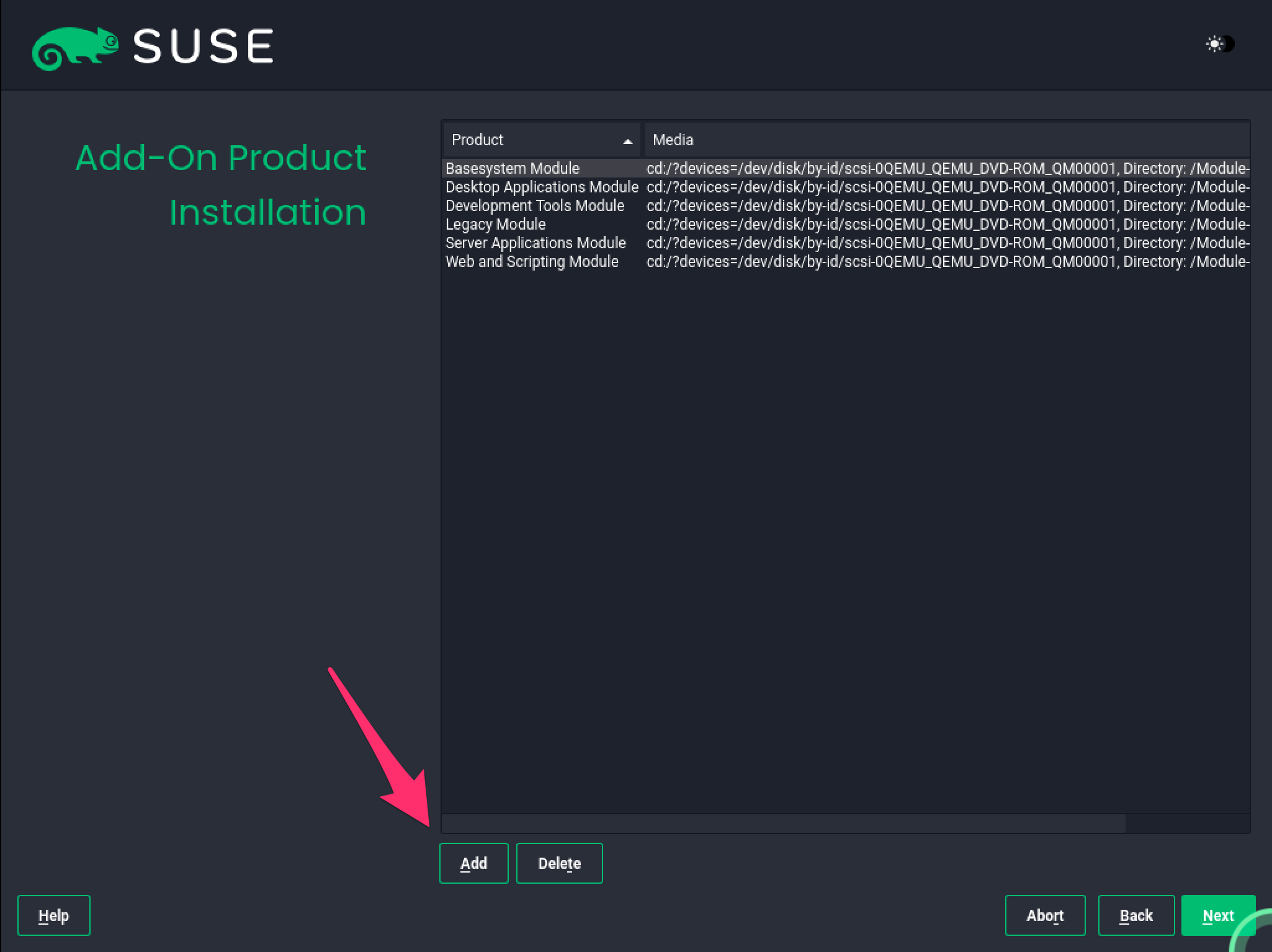This screenshot has width=1272, height=952.
Task: Click the Delete button
Action: (560, 863)
